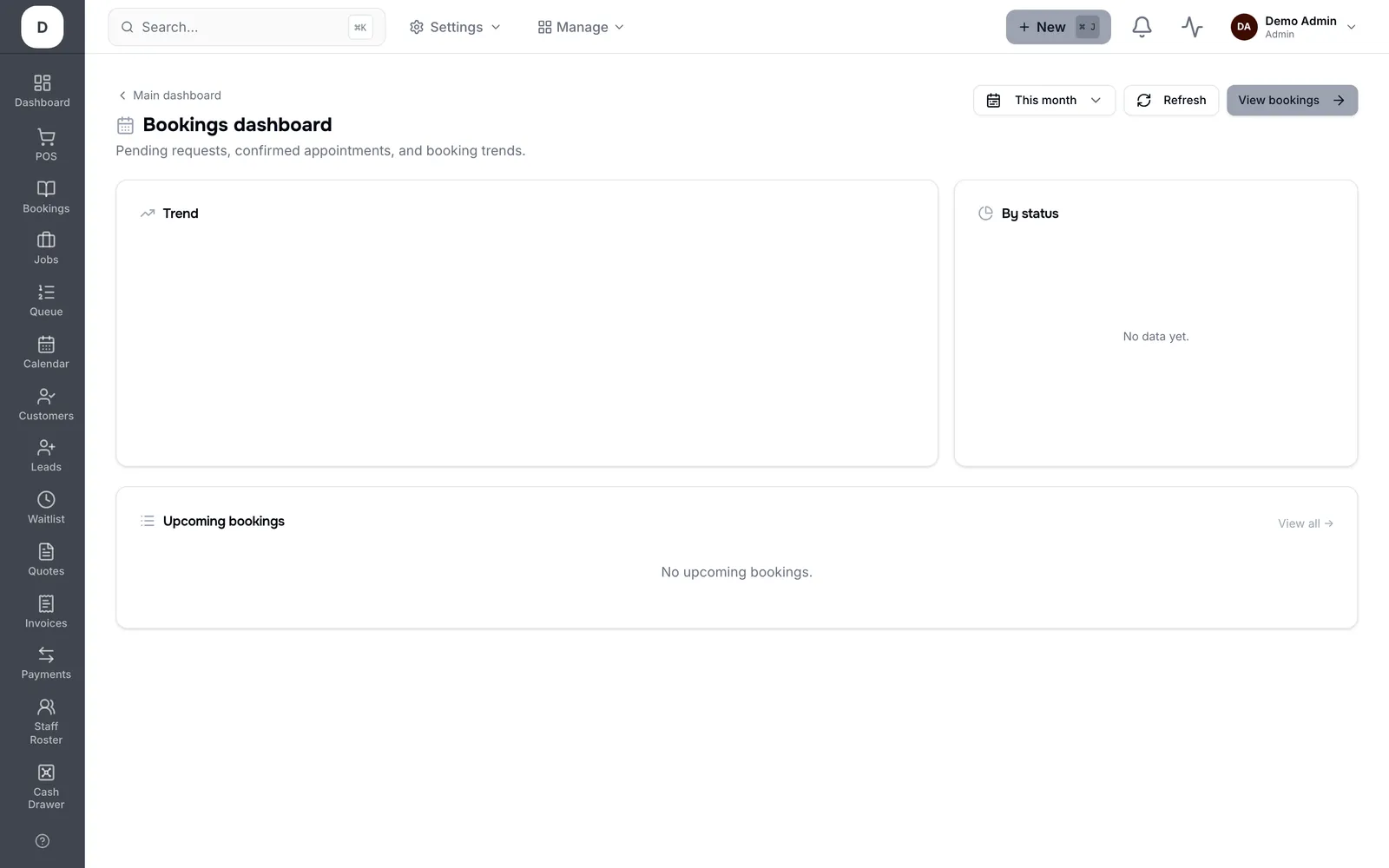Click the D workspace logo
Screen dimensions: 1389x868
43,27
